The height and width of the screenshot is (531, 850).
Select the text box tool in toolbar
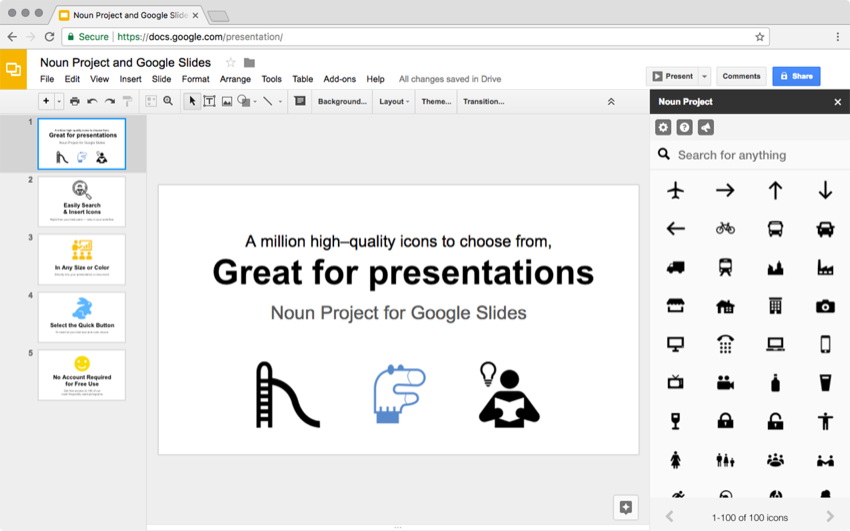point(209,101)
